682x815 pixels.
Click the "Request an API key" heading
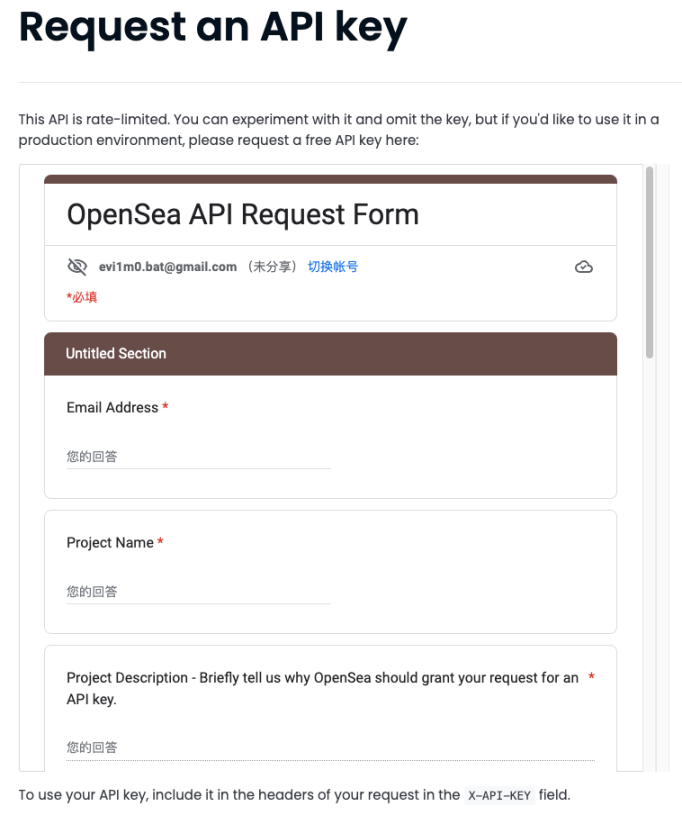[x=213, y=28]
